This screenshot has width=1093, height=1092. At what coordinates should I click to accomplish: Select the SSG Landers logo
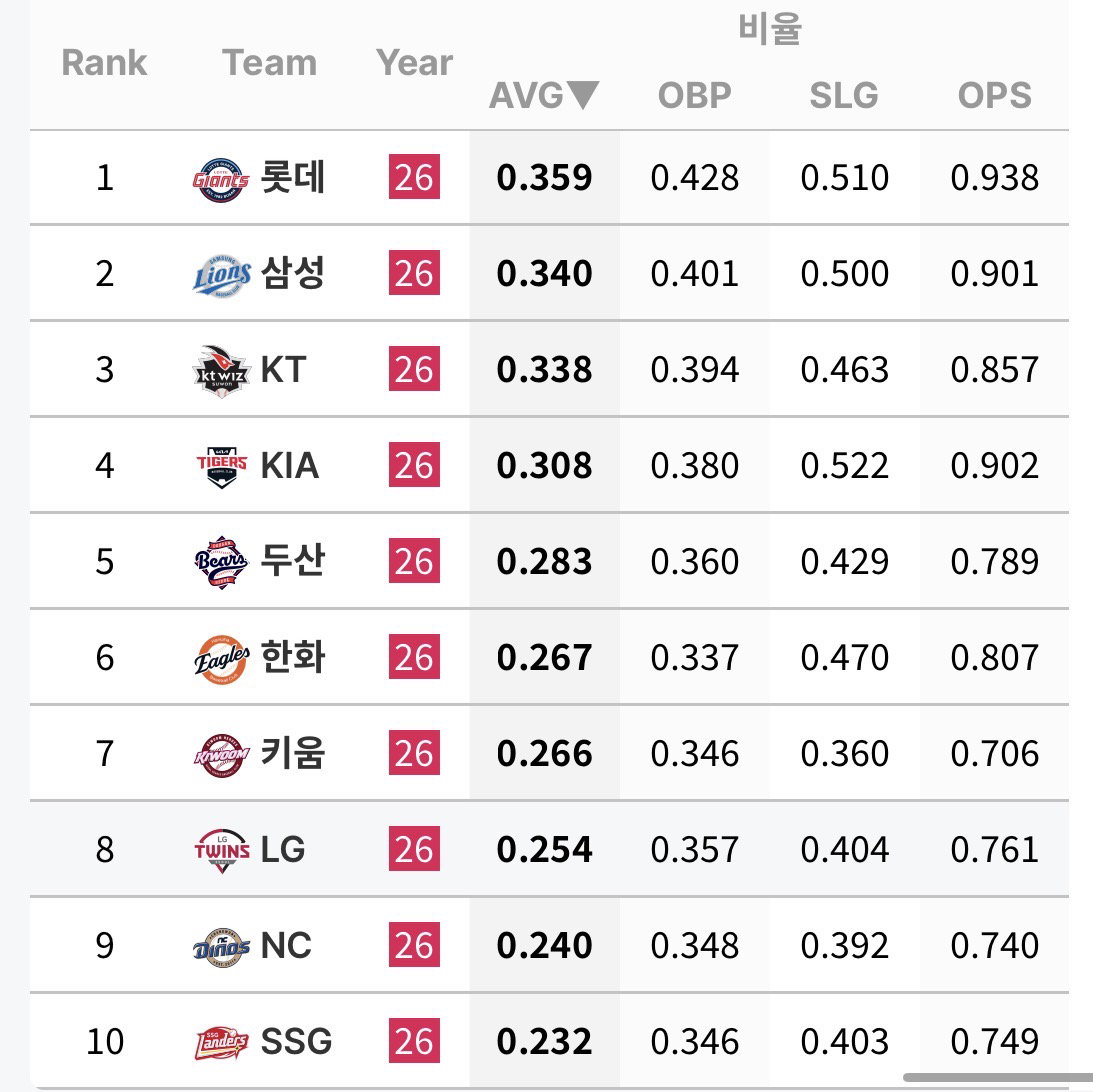click(221, 1043)
